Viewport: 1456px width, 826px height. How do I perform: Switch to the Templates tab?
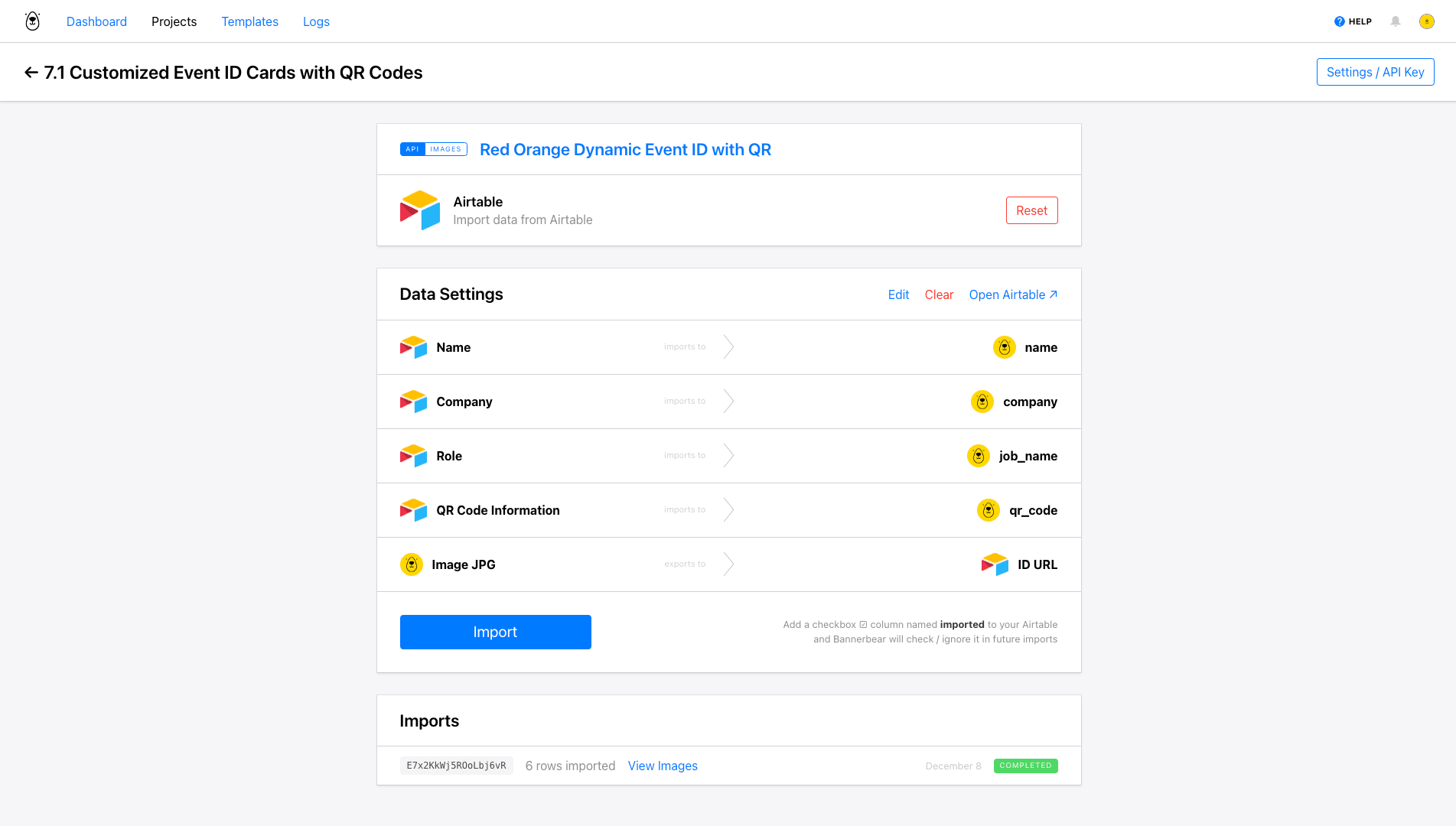coord(249,21)
